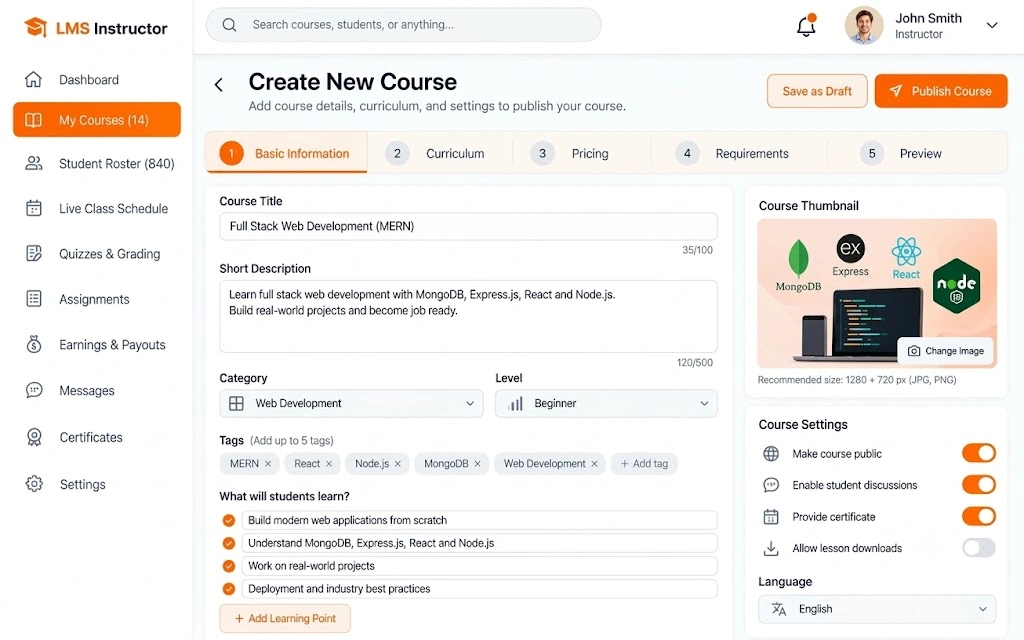Image resolution: width=1024 pixels, height=640 pixels.
Task: Click the Settings gear icon
Action: tap(34, 484)
